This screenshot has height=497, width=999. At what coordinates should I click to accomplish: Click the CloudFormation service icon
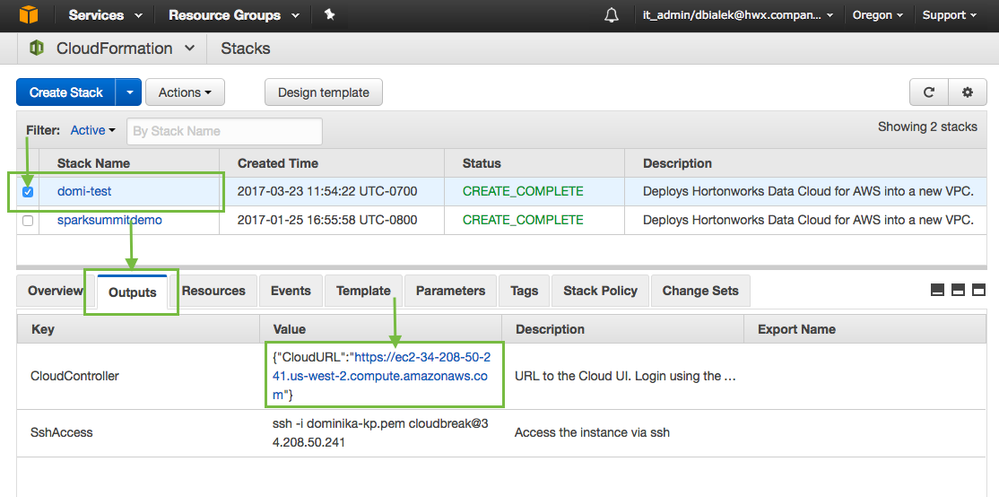click(37, 48)
